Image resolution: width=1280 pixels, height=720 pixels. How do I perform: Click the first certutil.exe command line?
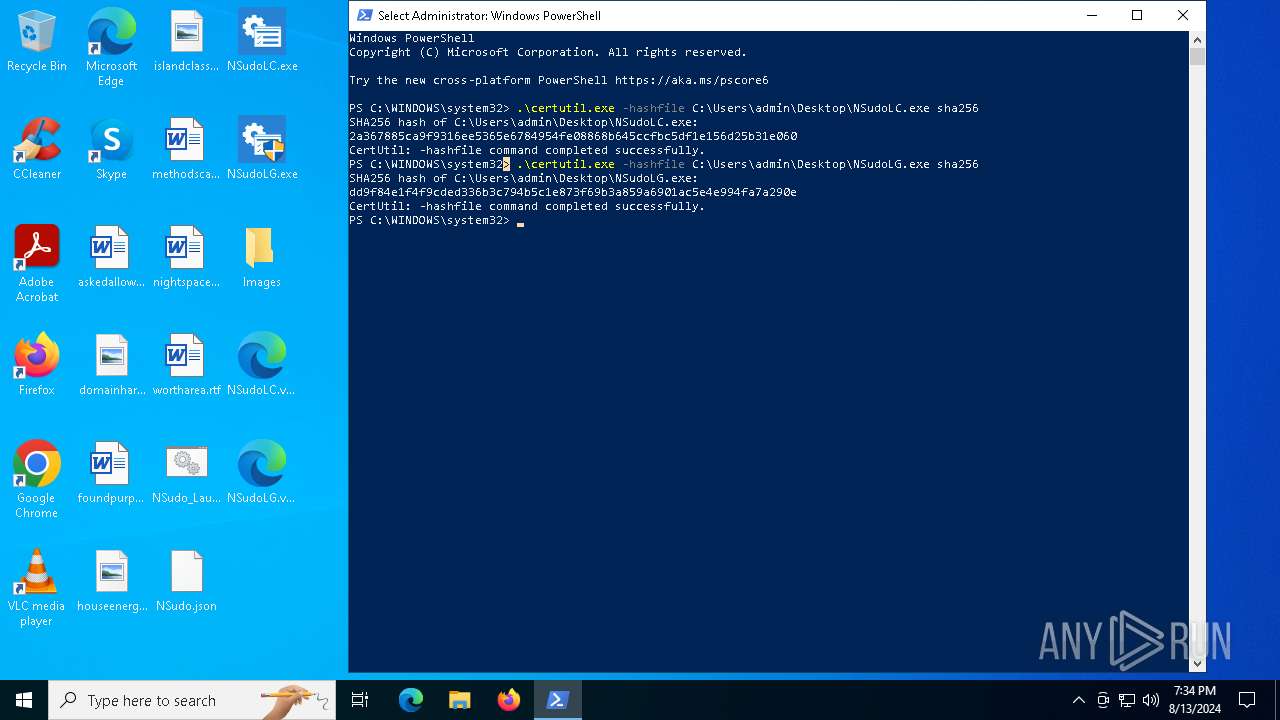[664, 108]
